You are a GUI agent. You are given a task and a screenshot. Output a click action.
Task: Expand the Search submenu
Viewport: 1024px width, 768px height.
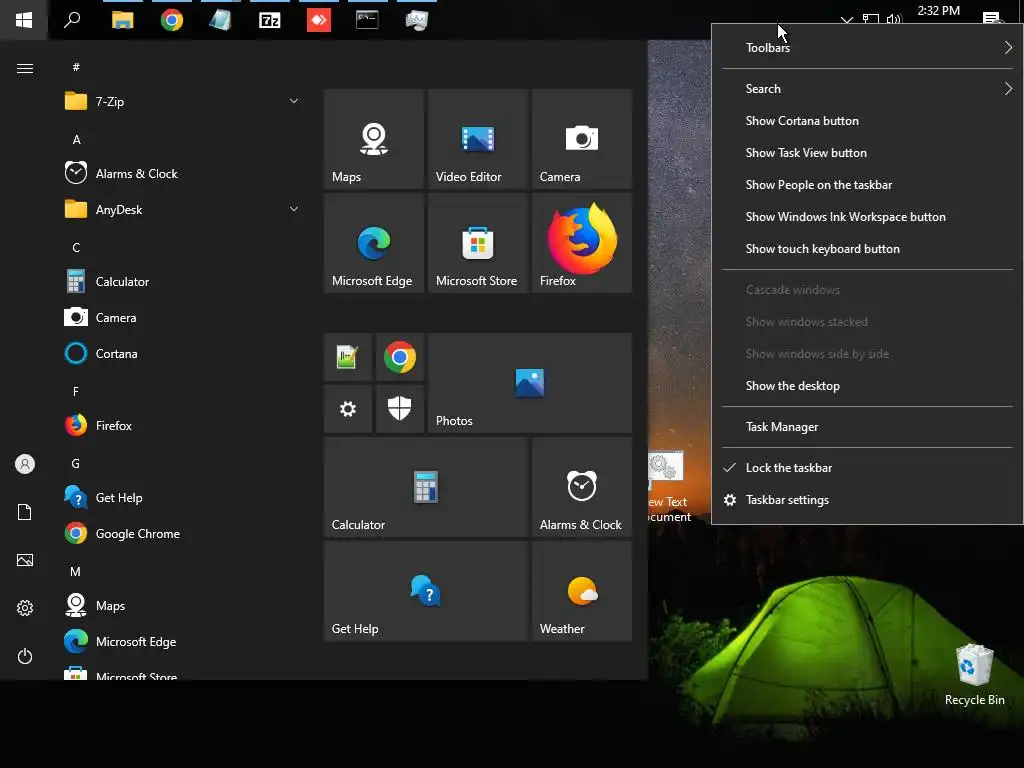pos(867,89)
